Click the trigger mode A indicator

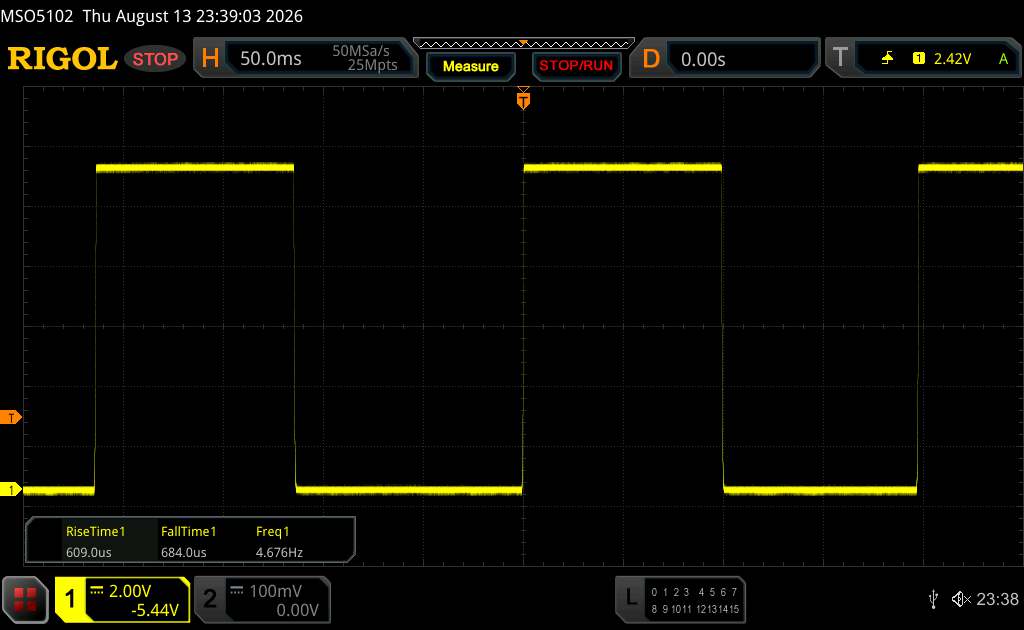click(x=1003, y=59)
